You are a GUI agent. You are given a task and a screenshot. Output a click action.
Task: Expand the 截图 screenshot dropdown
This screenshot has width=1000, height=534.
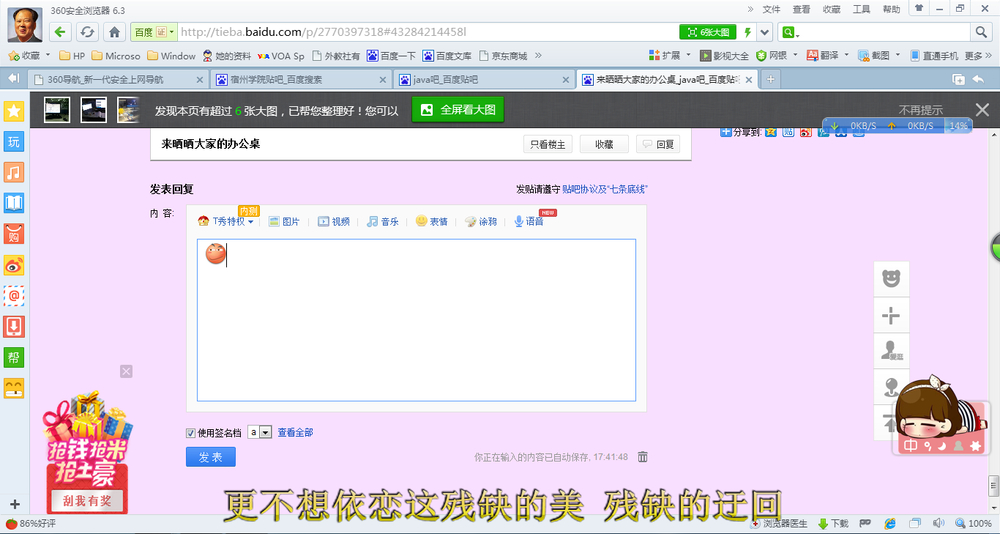coord(897,56)
